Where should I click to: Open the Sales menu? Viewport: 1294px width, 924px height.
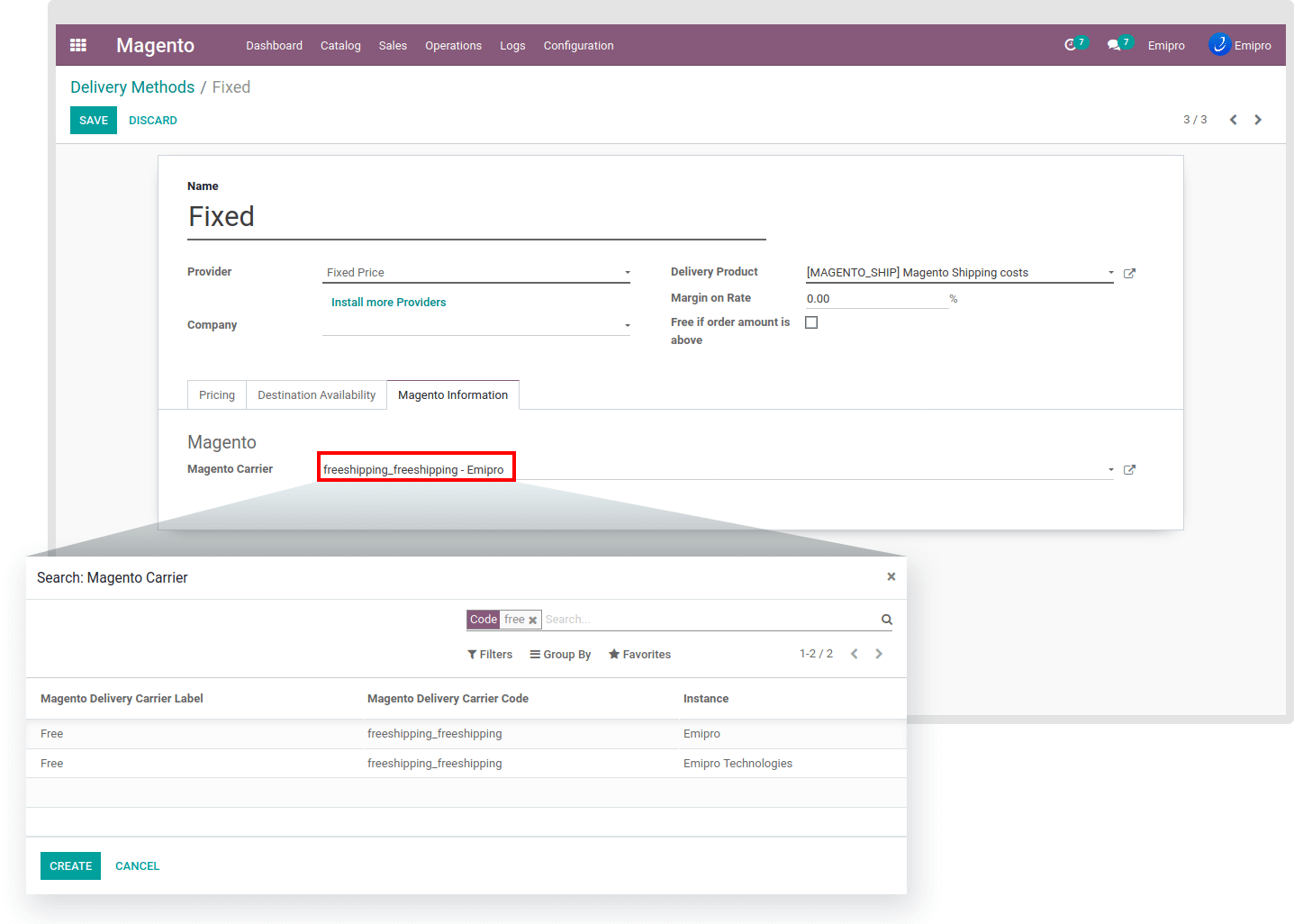click(x=393, y=46)
